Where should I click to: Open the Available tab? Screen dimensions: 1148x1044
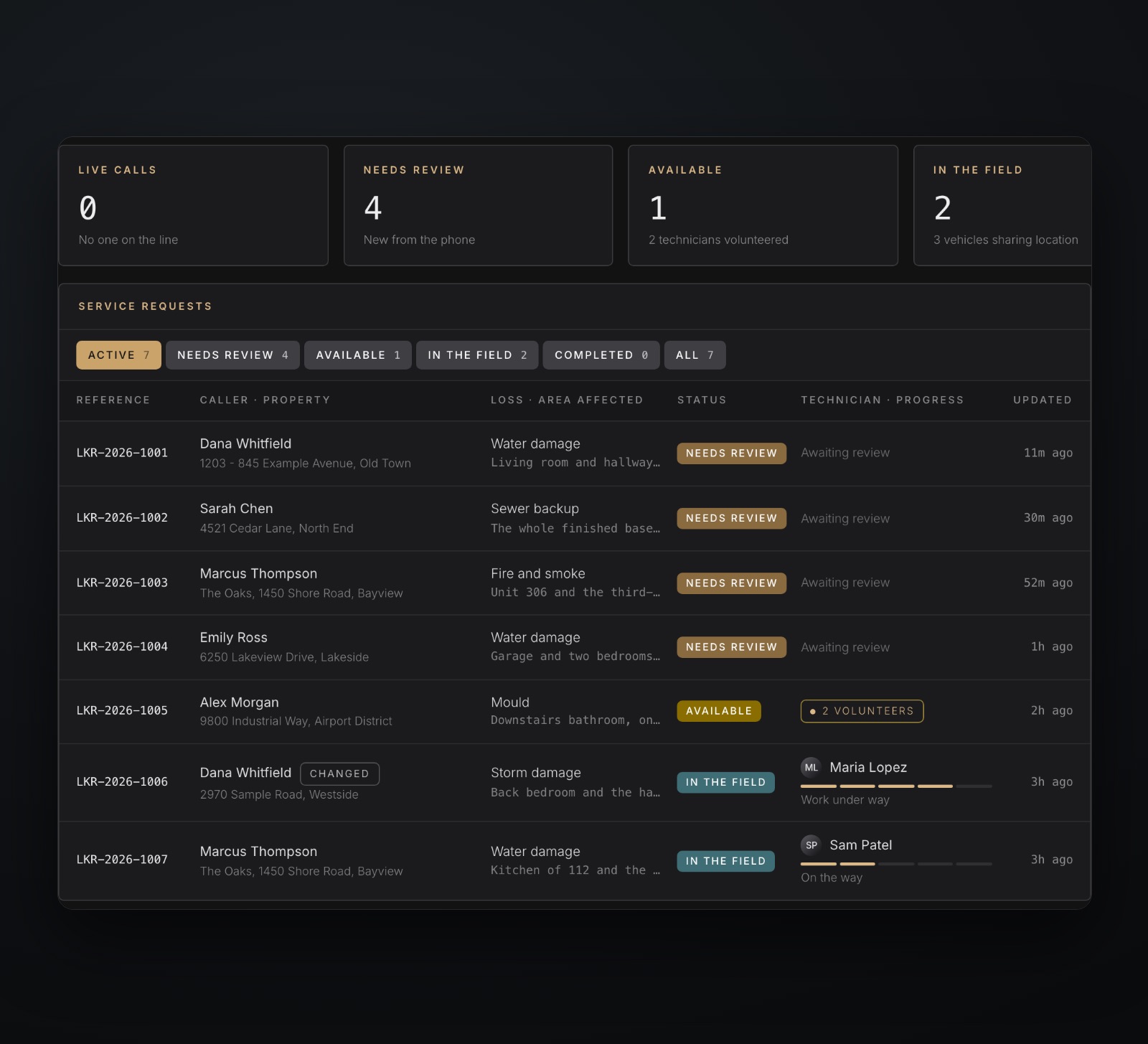point(358,355)
